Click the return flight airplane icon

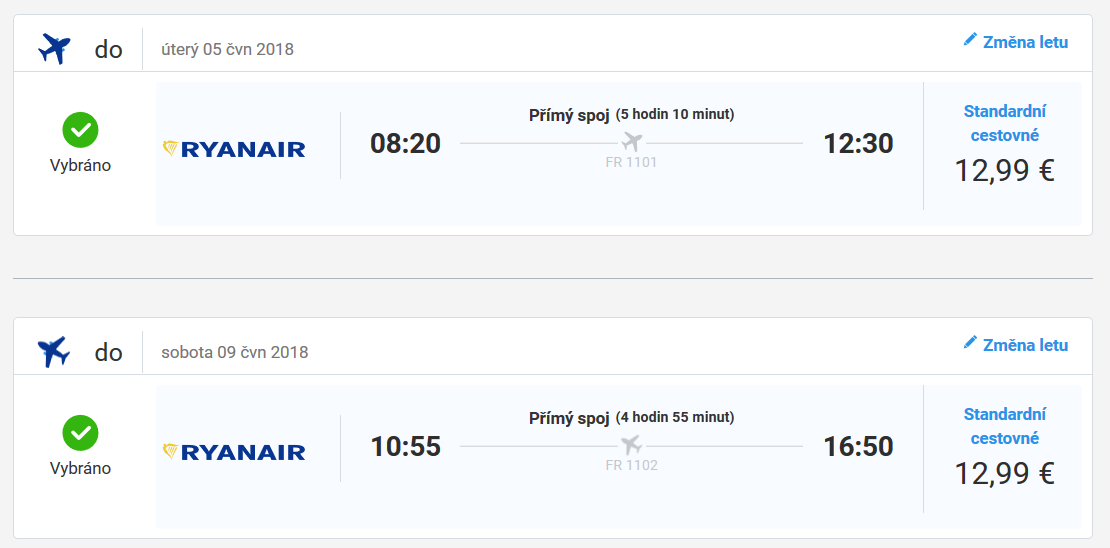(54, 352)
